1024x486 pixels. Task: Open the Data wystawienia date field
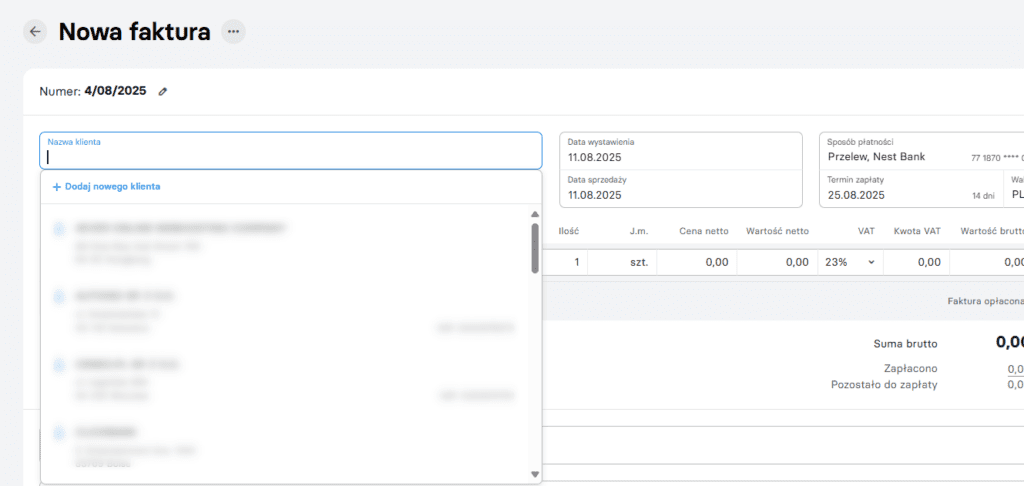[x=680, y=151]
